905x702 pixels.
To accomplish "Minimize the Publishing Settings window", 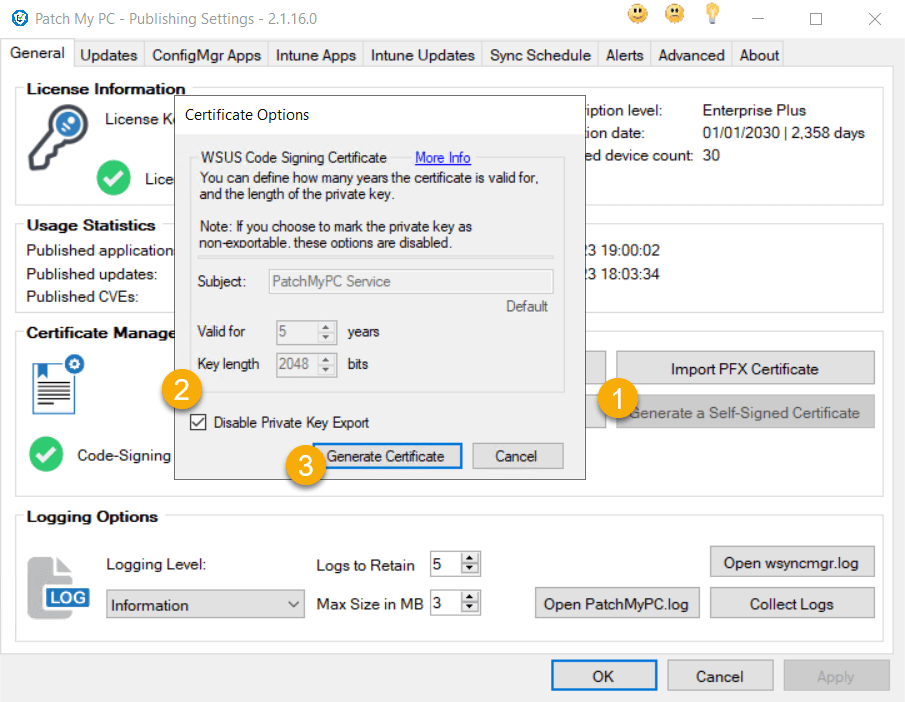I will coord(758,18).
